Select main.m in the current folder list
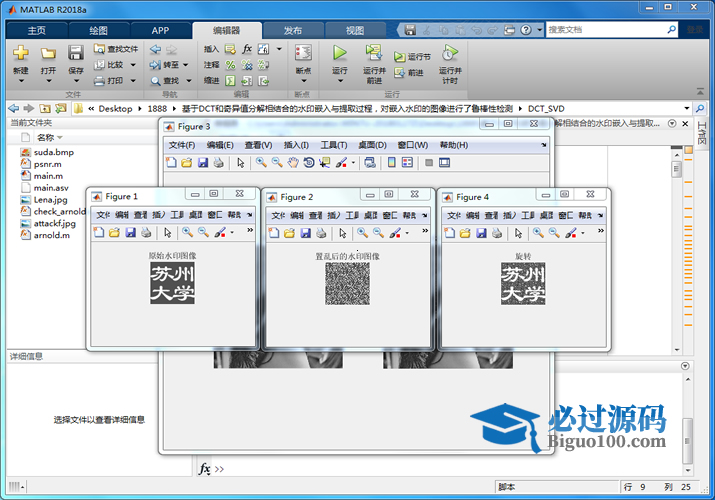 click(48, 175)
